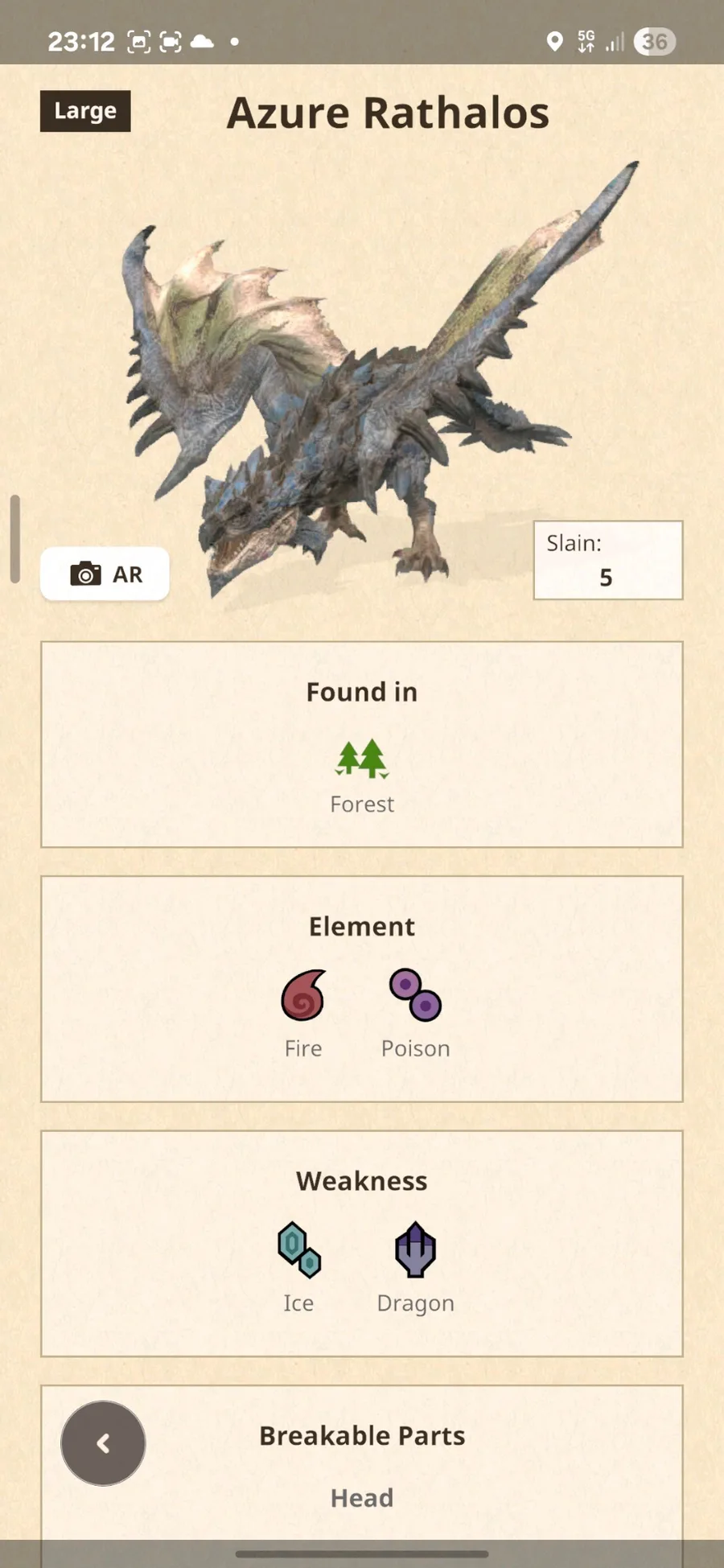Tap the cloud icon in status bar

point(202,41)
